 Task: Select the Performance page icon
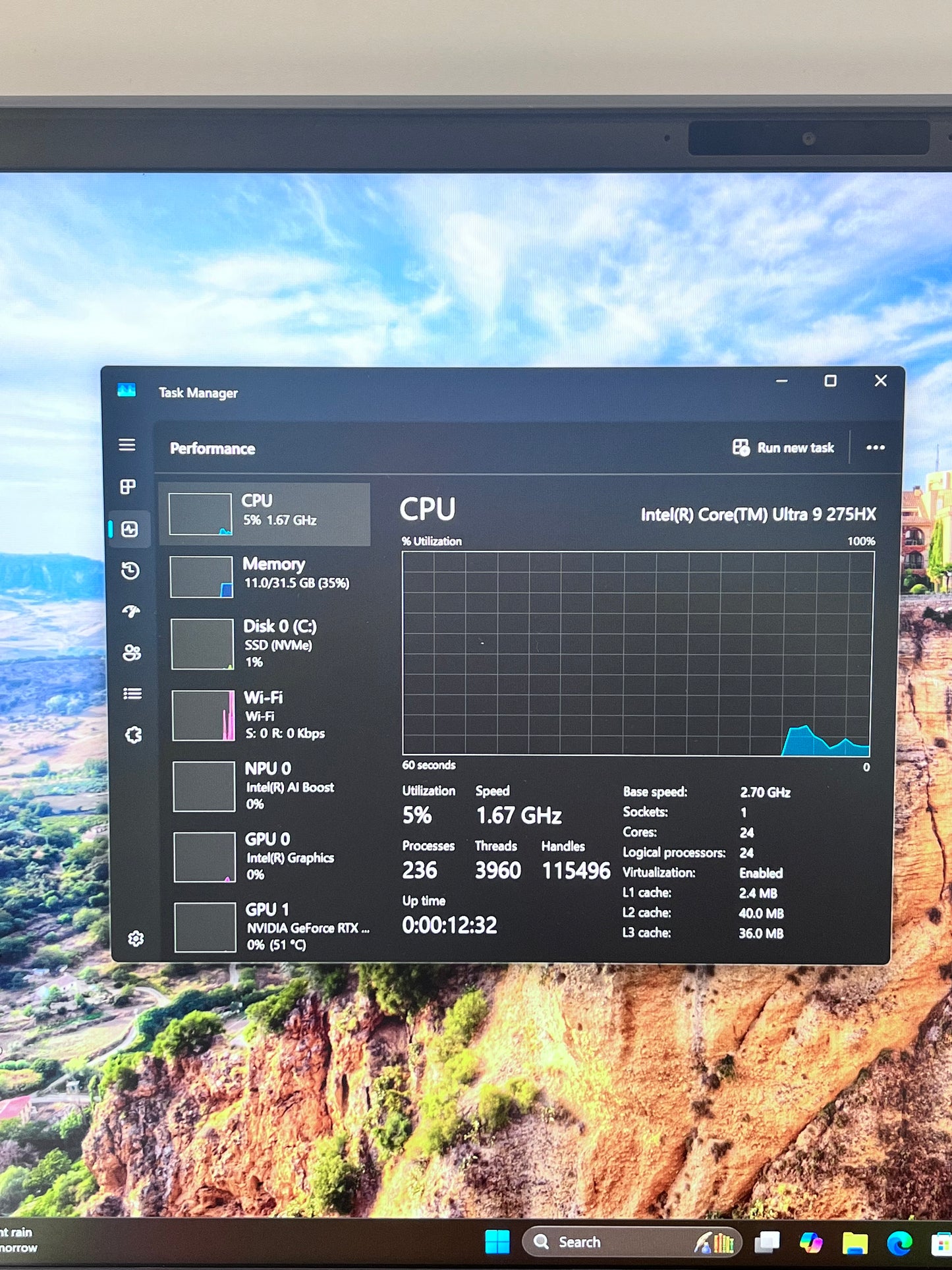pos(130,529)
